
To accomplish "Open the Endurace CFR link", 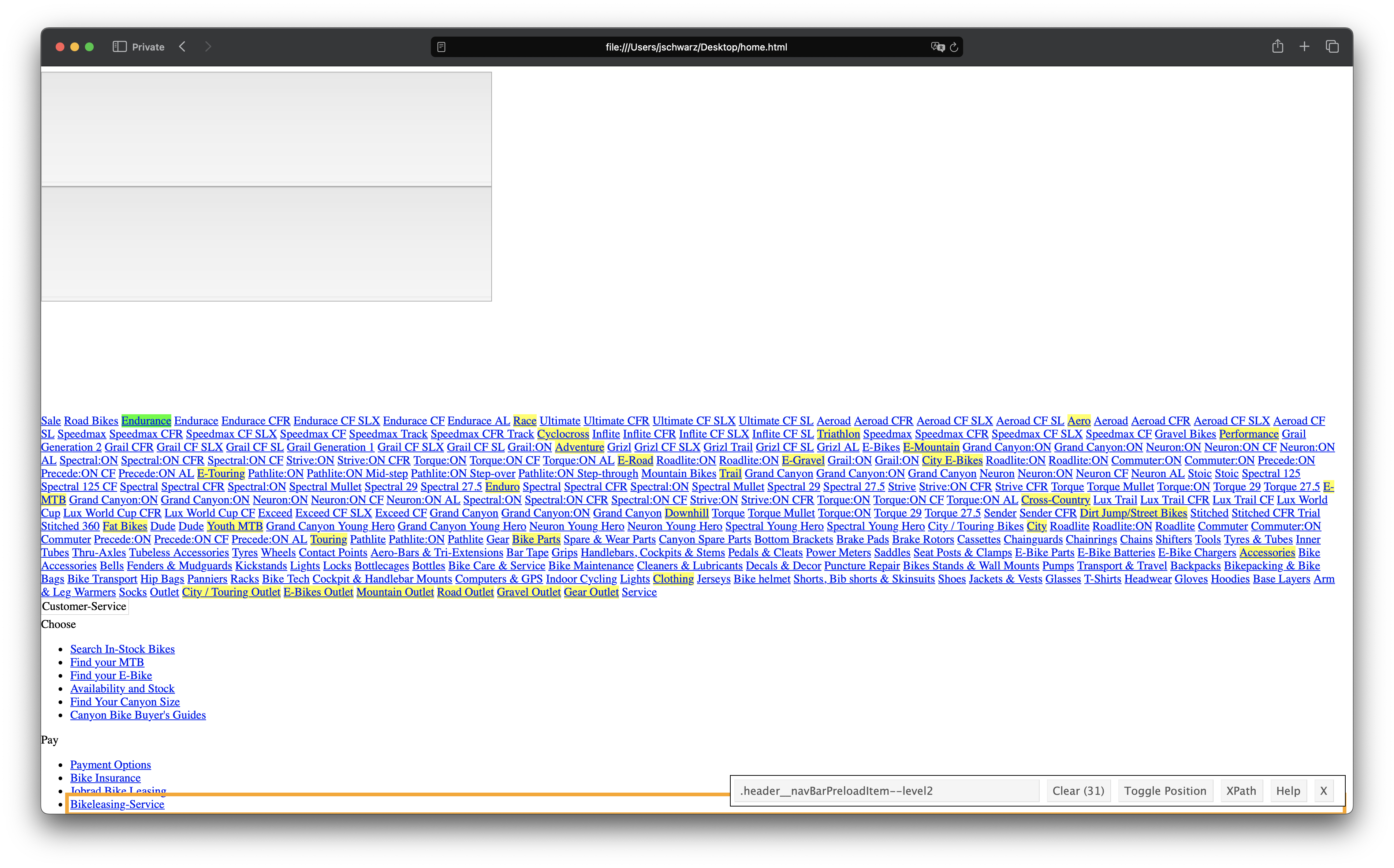I will (x=256, y=421).
